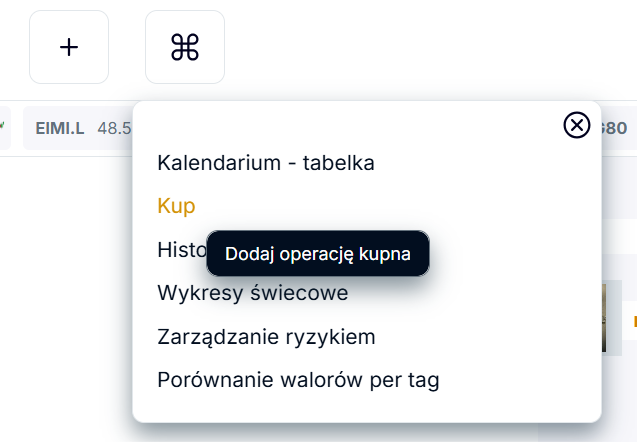The width and height of the screenshot is (637, 442).
Task: Click the plus add button
Action: coord(69,47)
